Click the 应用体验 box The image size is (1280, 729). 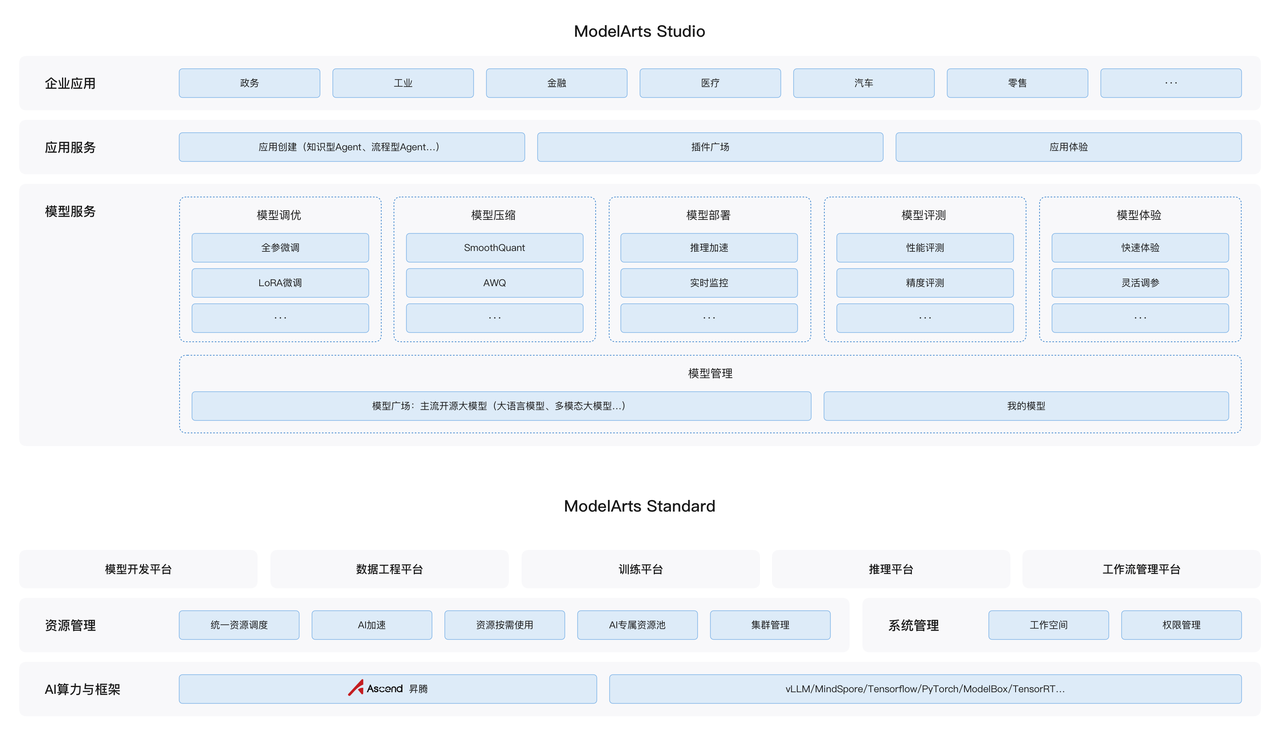pos(1068,147)
